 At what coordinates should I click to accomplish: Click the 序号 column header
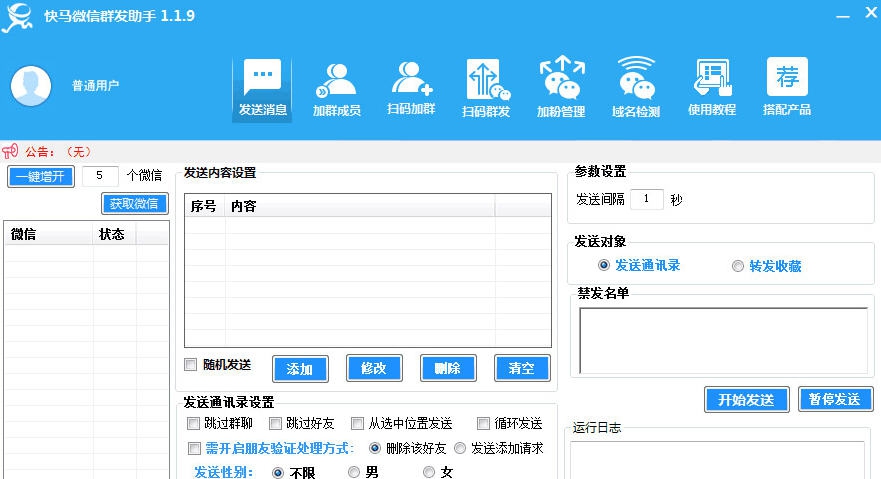205,206
